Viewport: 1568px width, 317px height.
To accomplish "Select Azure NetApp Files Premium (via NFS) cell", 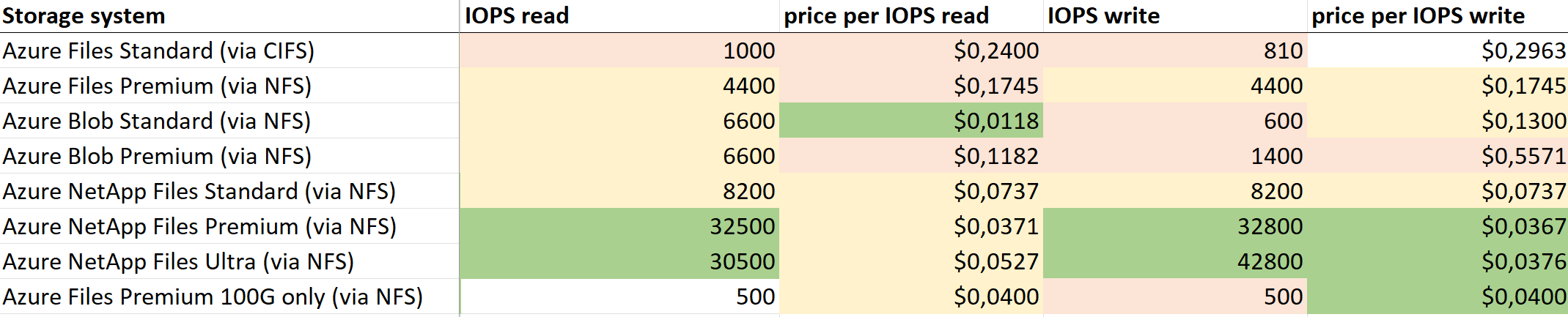I will [229, 226].
